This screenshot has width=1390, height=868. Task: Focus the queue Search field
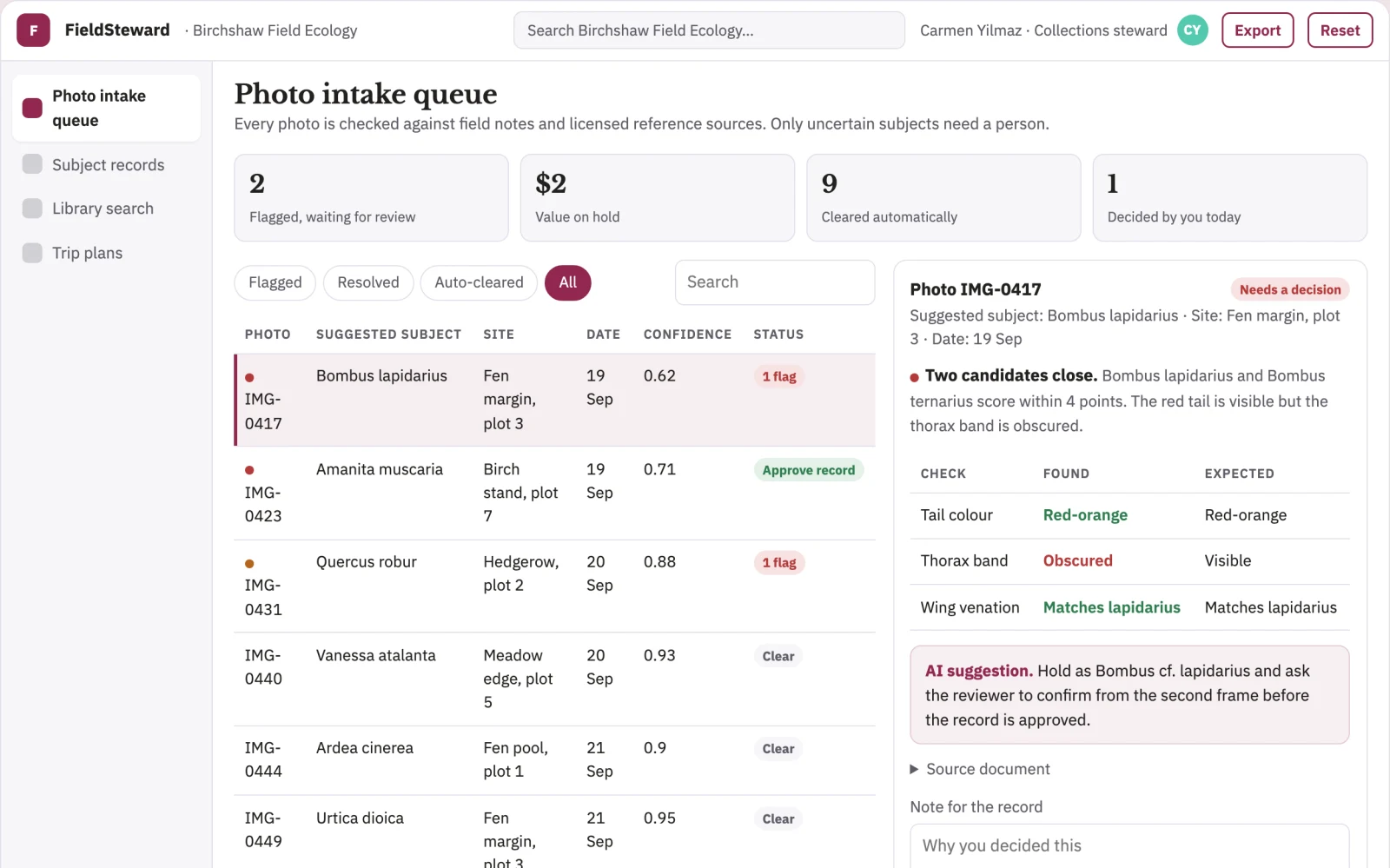pos(775,282)
